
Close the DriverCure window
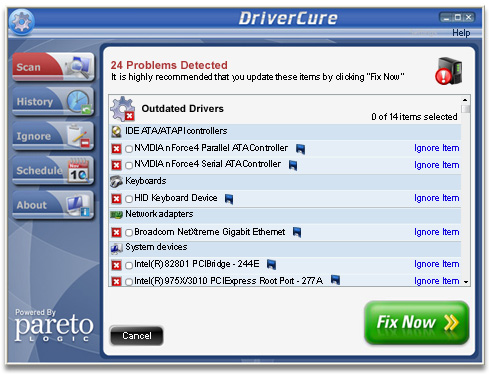coord(469,17)
